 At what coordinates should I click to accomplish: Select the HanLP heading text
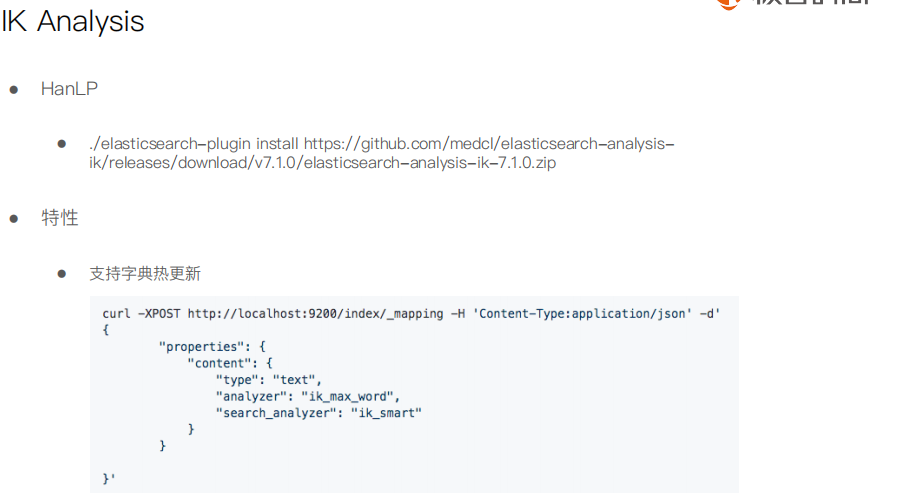[x=69, y=89]
